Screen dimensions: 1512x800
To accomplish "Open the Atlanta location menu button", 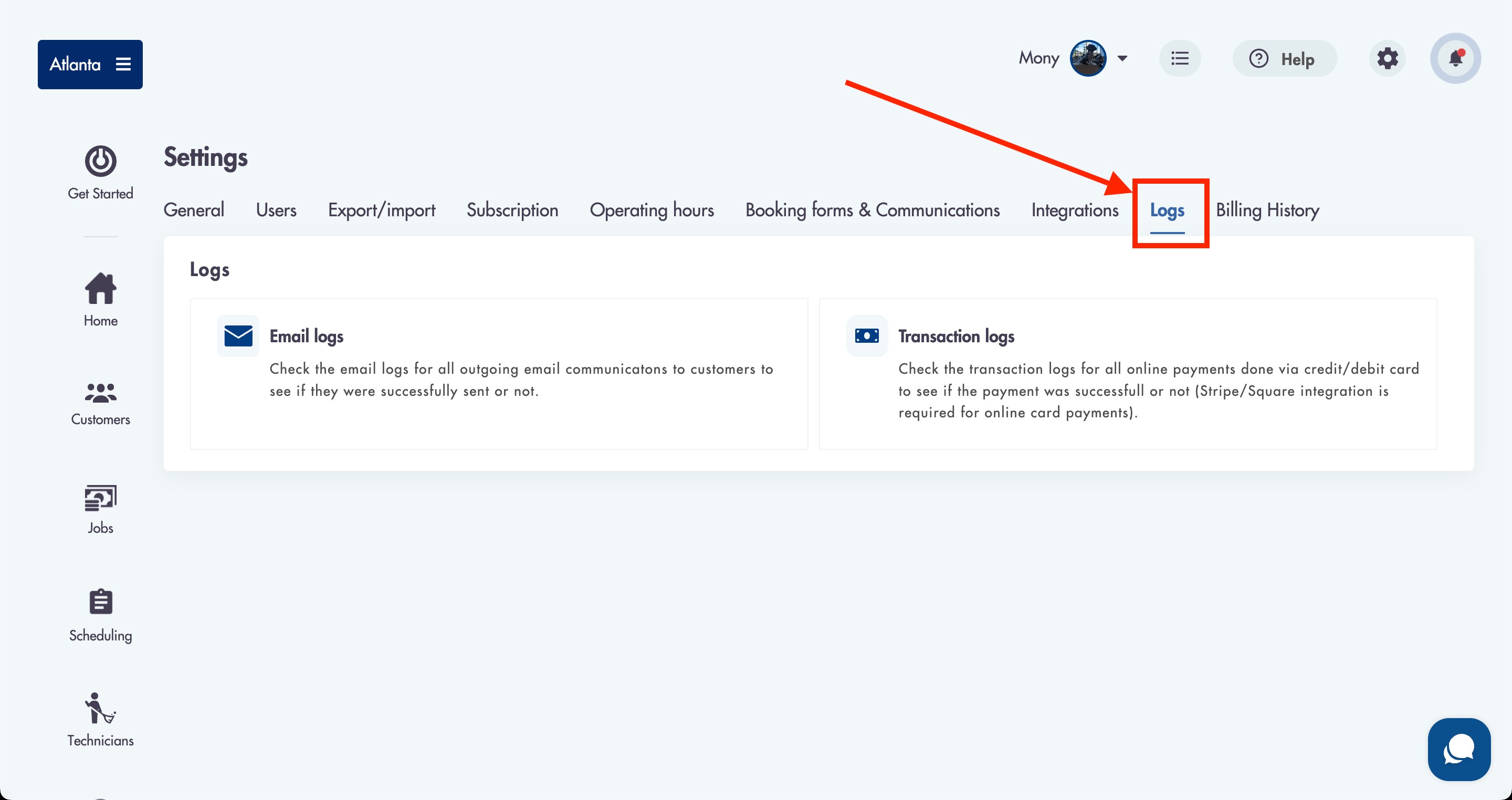I will coord(90,64).
